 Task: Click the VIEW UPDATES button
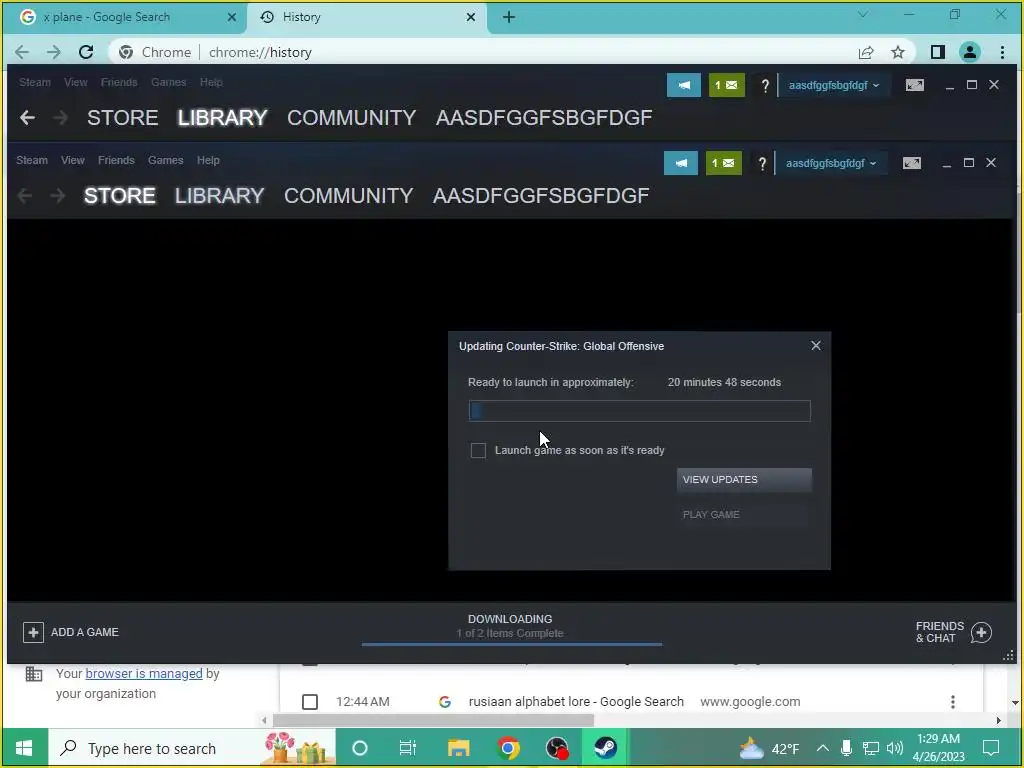744,479
